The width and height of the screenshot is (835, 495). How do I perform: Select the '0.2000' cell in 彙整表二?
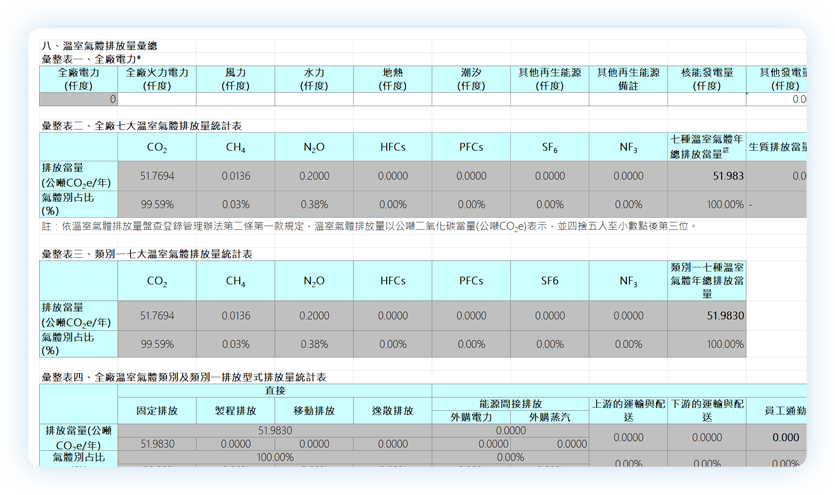pos(314,176)
